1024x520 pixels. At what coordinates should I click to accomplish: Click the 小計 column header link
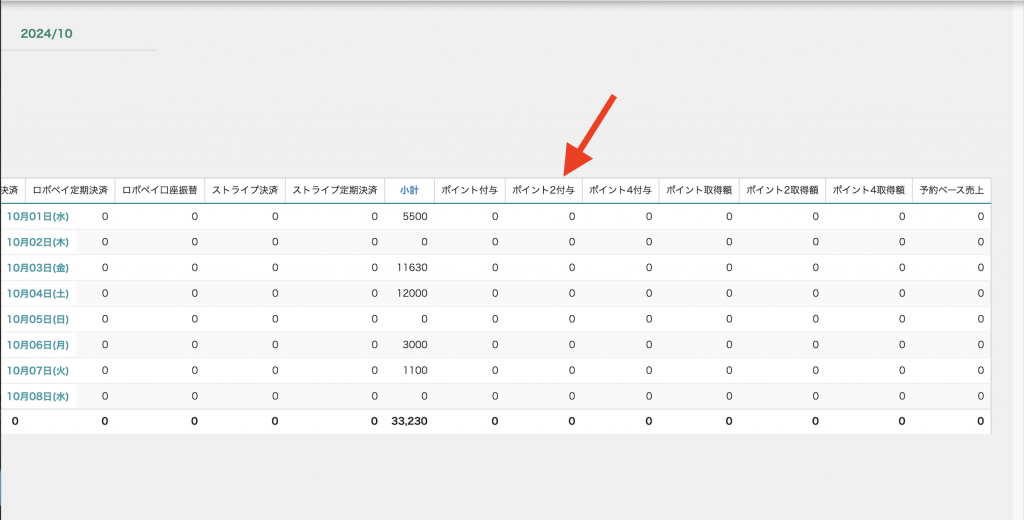409,190
